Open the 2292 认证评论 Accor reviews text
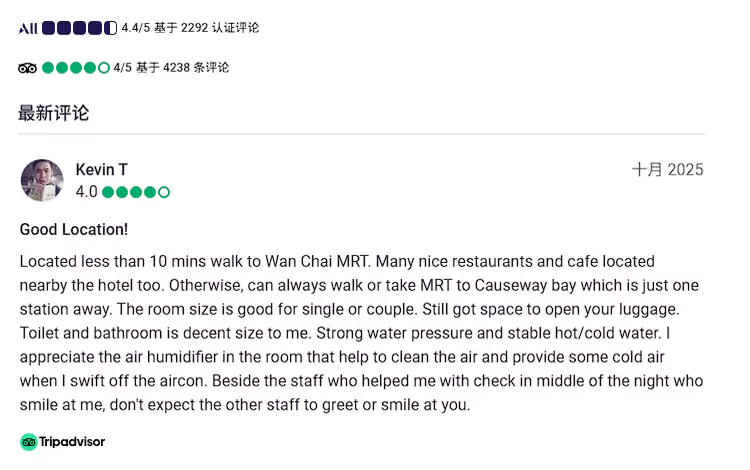This screenshot has width=750, height=470. tap(220, 28)
